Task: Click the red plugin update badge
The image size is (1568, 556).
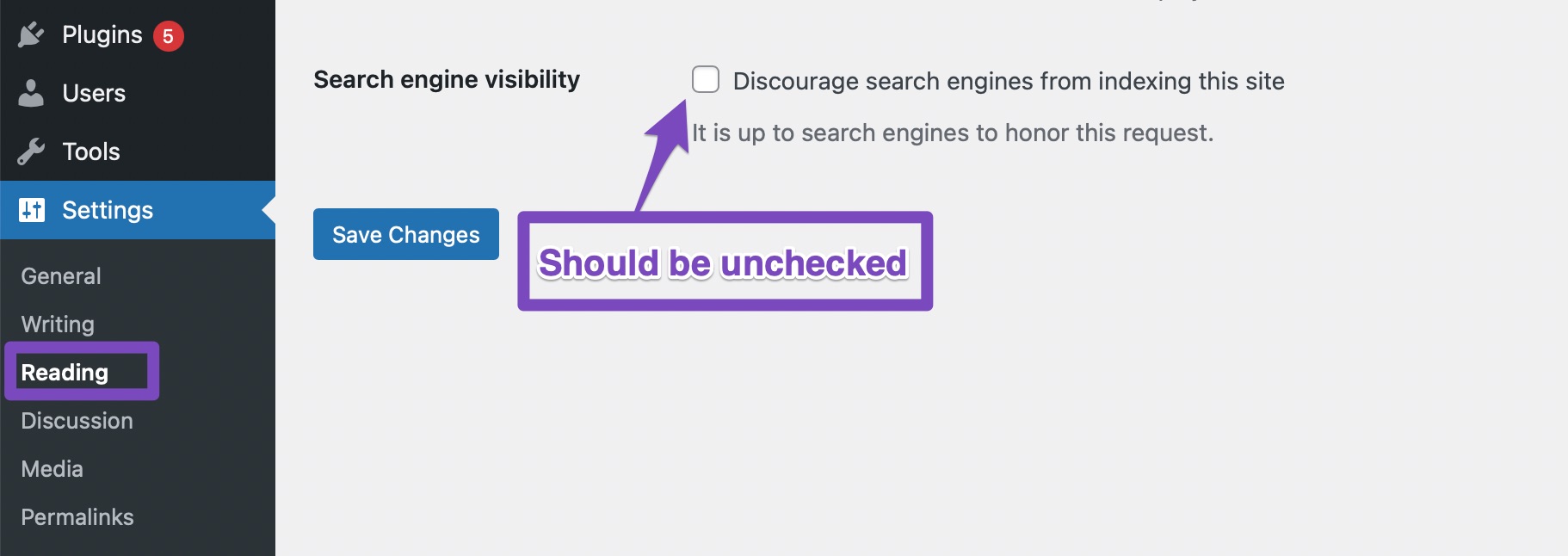Action: [x=169, y=36]
